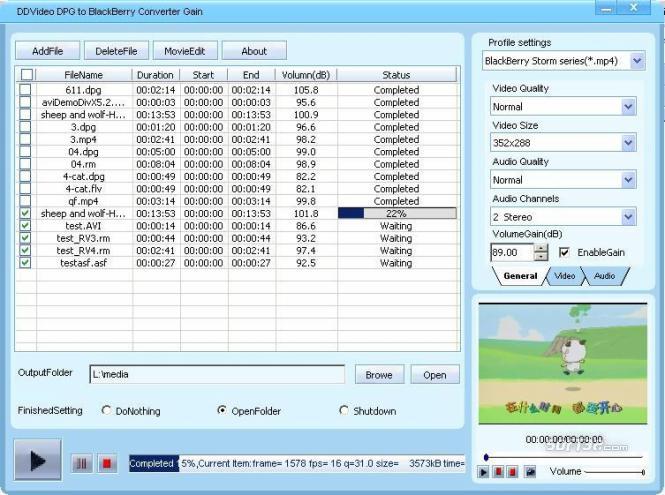This screenshot has width=665, height=495.
Task: Click the overall conversion status bar
Action: [297, 464]
